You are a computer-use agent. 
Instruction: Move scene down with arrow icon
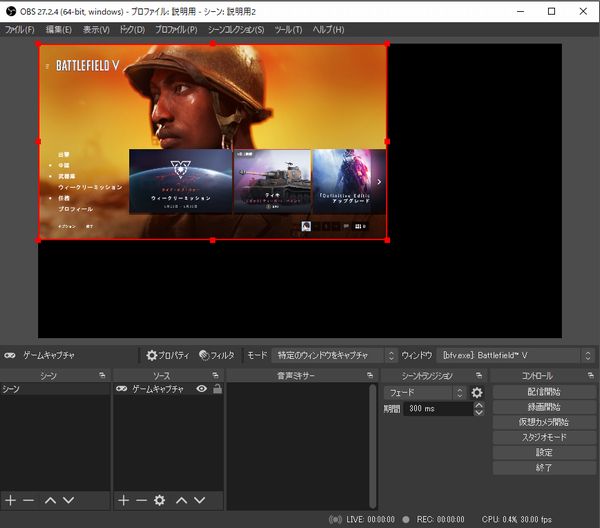[x=68, y=500]
